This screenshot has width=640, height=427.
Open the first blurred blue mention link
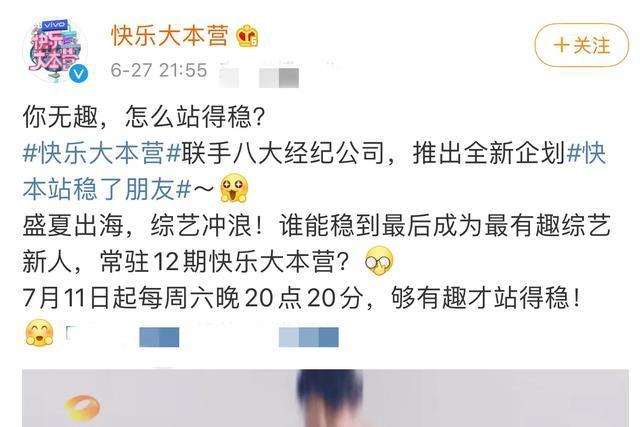pos(122,336)
